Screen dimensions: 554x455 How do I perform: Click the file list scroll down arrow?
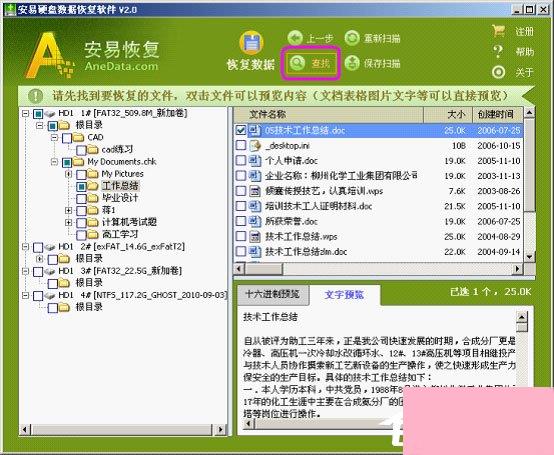click(x=529, y=257)
